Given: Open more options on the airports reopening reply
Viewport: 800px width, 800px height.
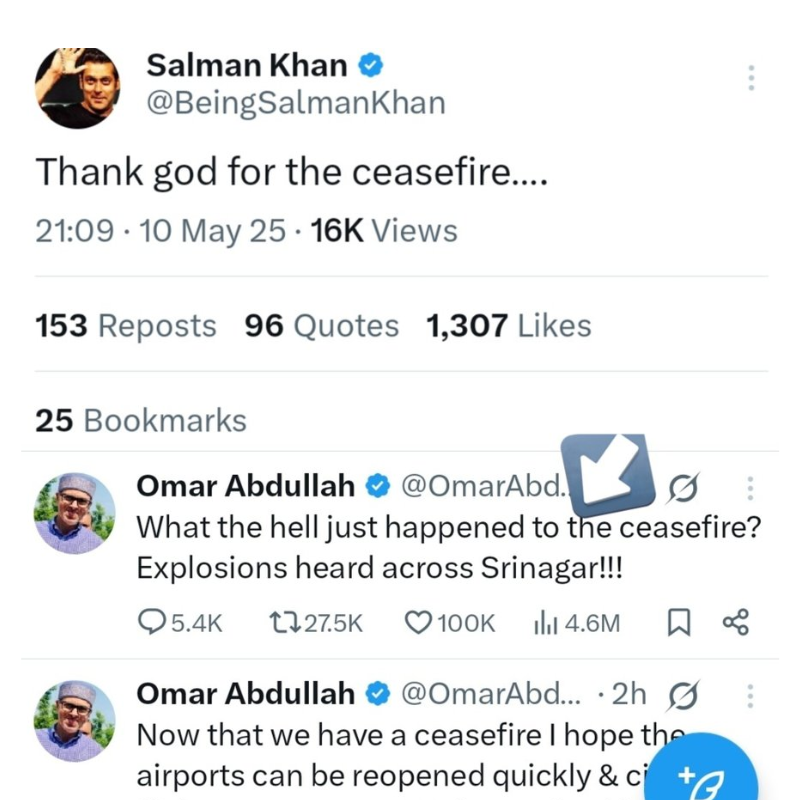Looking at the screenshot, I should click(751, 695).
